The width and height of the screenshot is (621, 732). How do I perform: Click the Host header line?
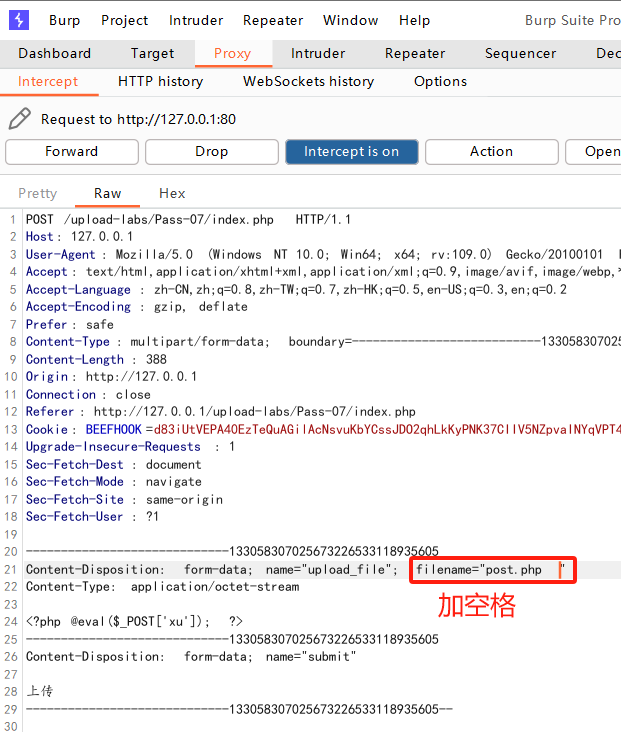79,237
